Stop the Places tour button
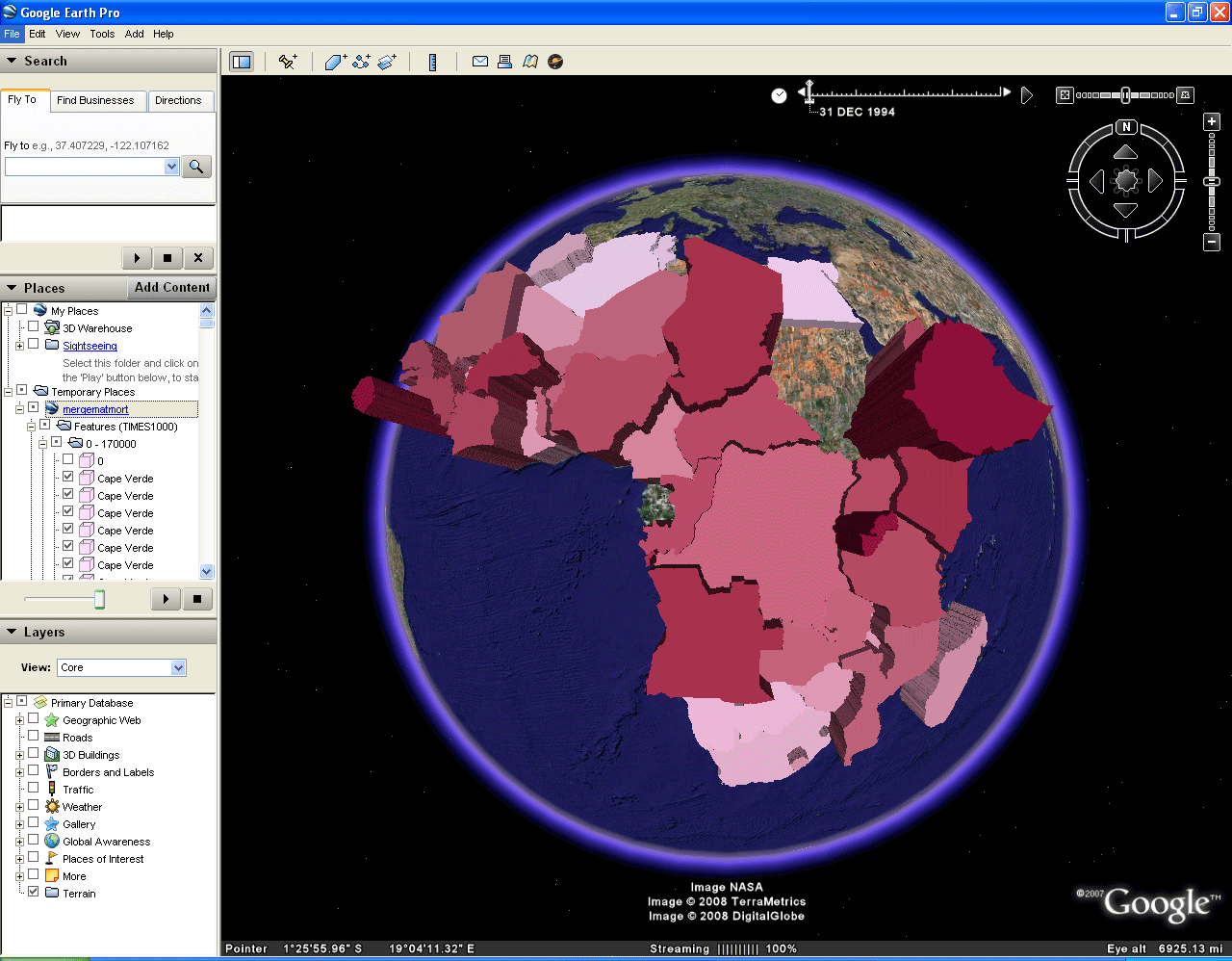 point(197,599)
